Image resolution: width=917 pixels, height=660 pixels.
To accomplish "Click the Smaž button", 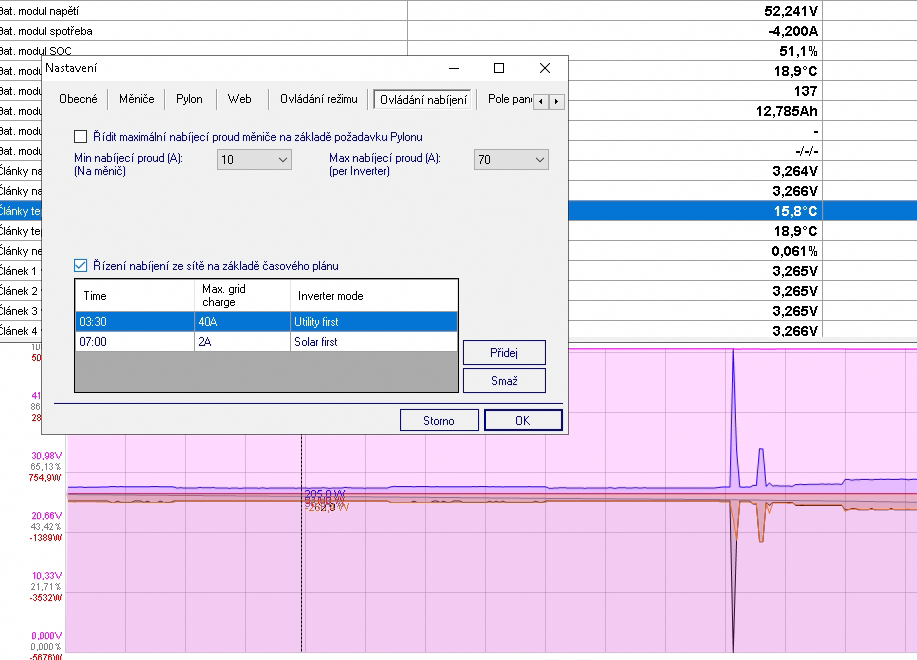I will point(504,381).
